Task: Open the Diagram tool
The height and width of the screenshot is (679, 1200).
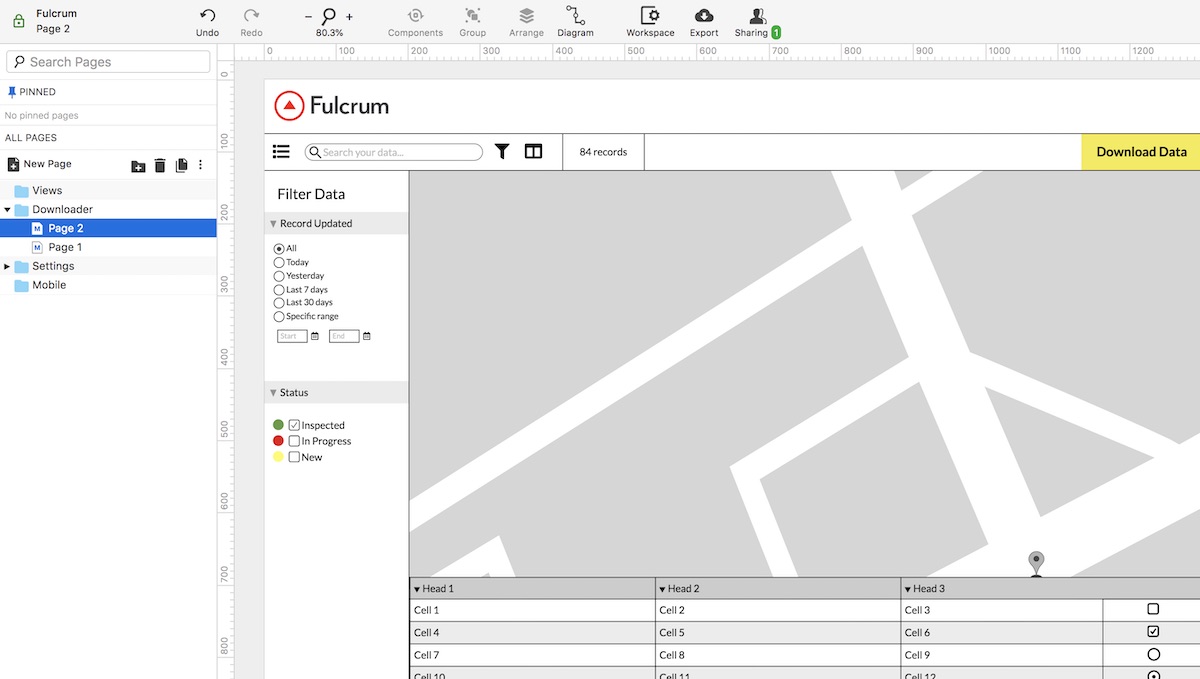Action: pyautogui.click(x=575, y=16)
